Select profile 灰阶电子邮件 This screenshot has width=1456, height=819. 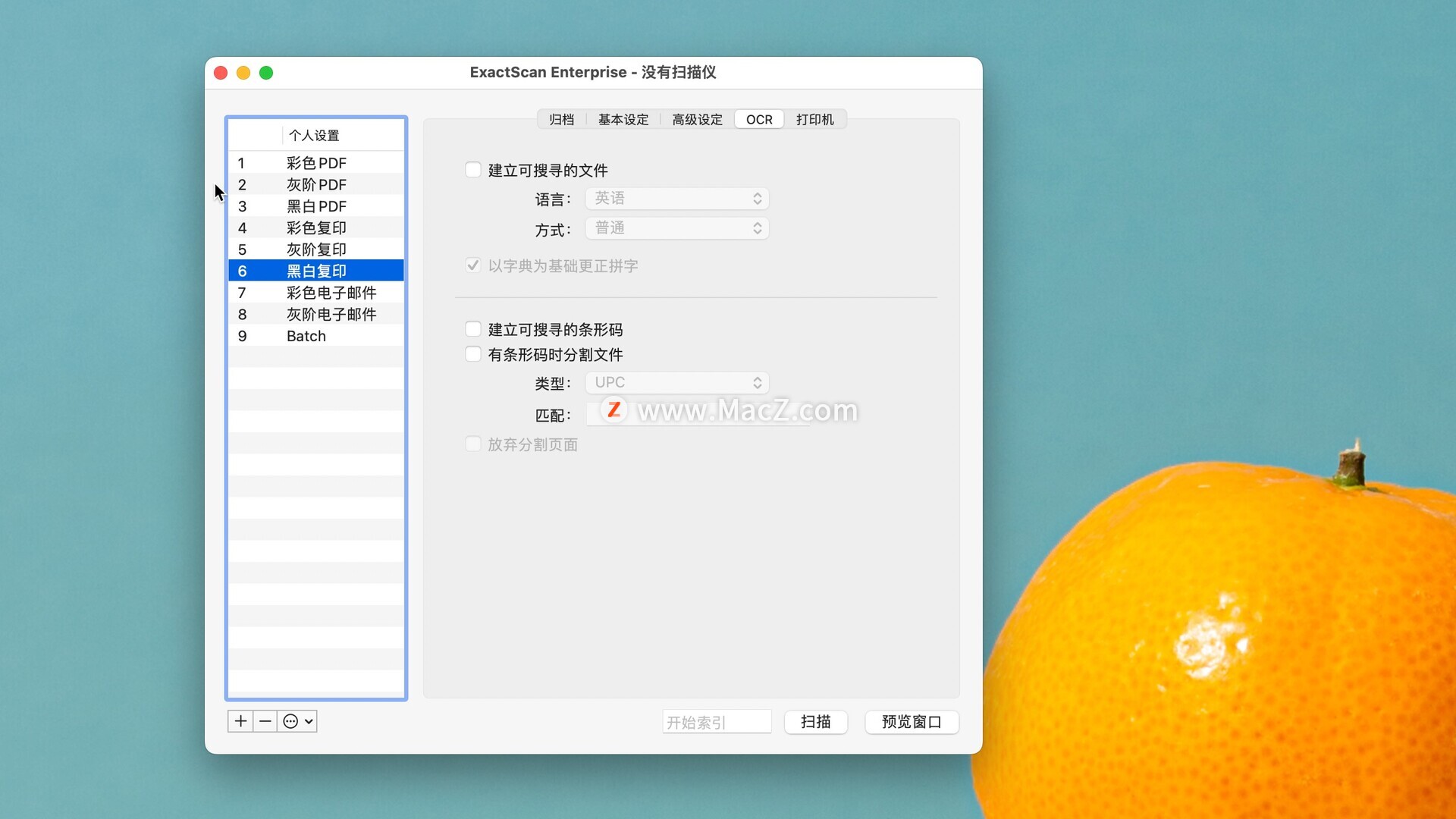click(x=316, y=314)
